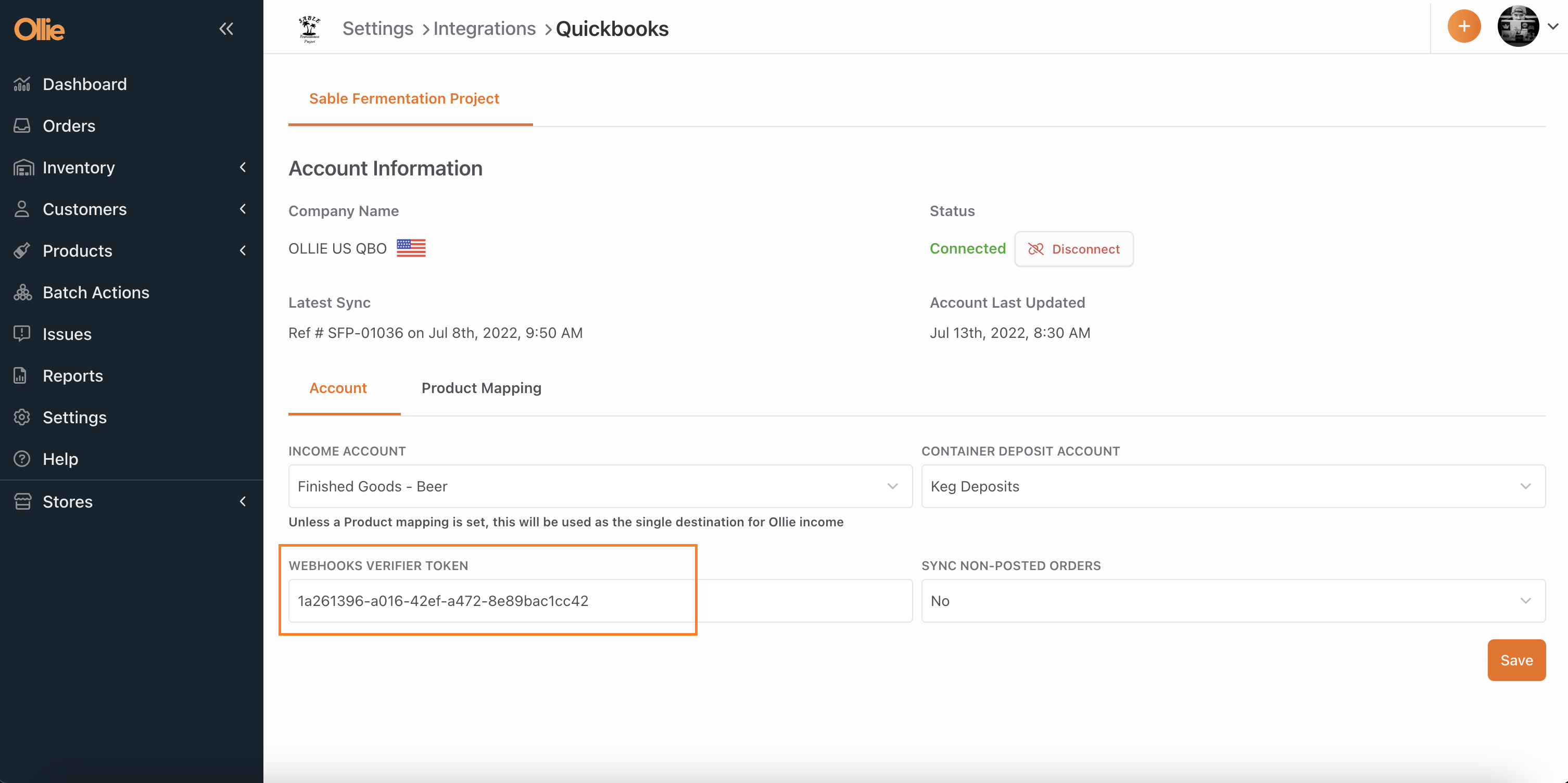1568x783 pixels.
Task: Click the Stores storefront icon
Action: click(22, 501)
